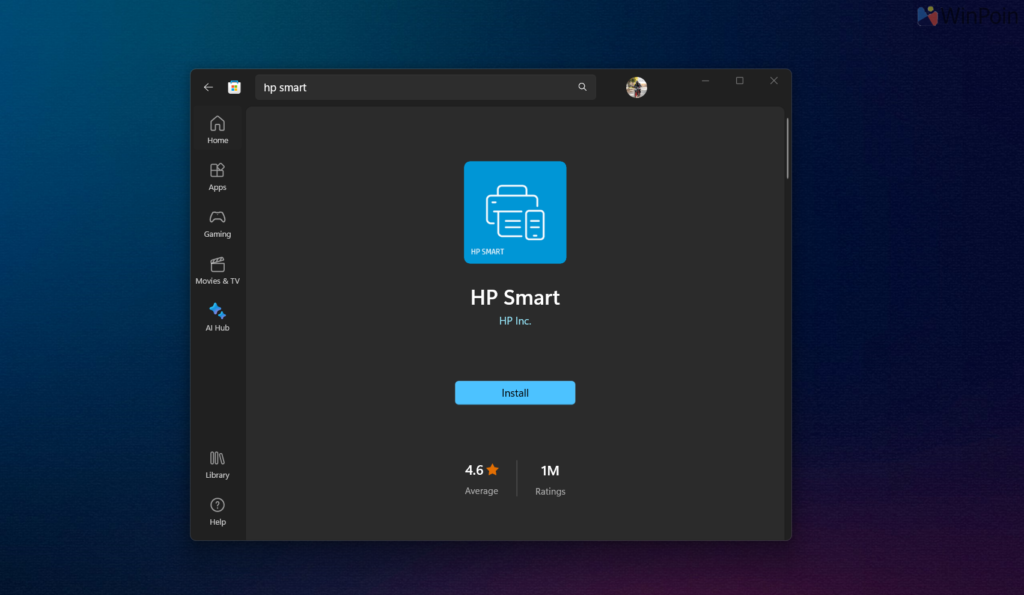This screenshot has width=1024, height=595.
Task: Open the HP Inc. publisher link
Action: click(x=515, y=321)
